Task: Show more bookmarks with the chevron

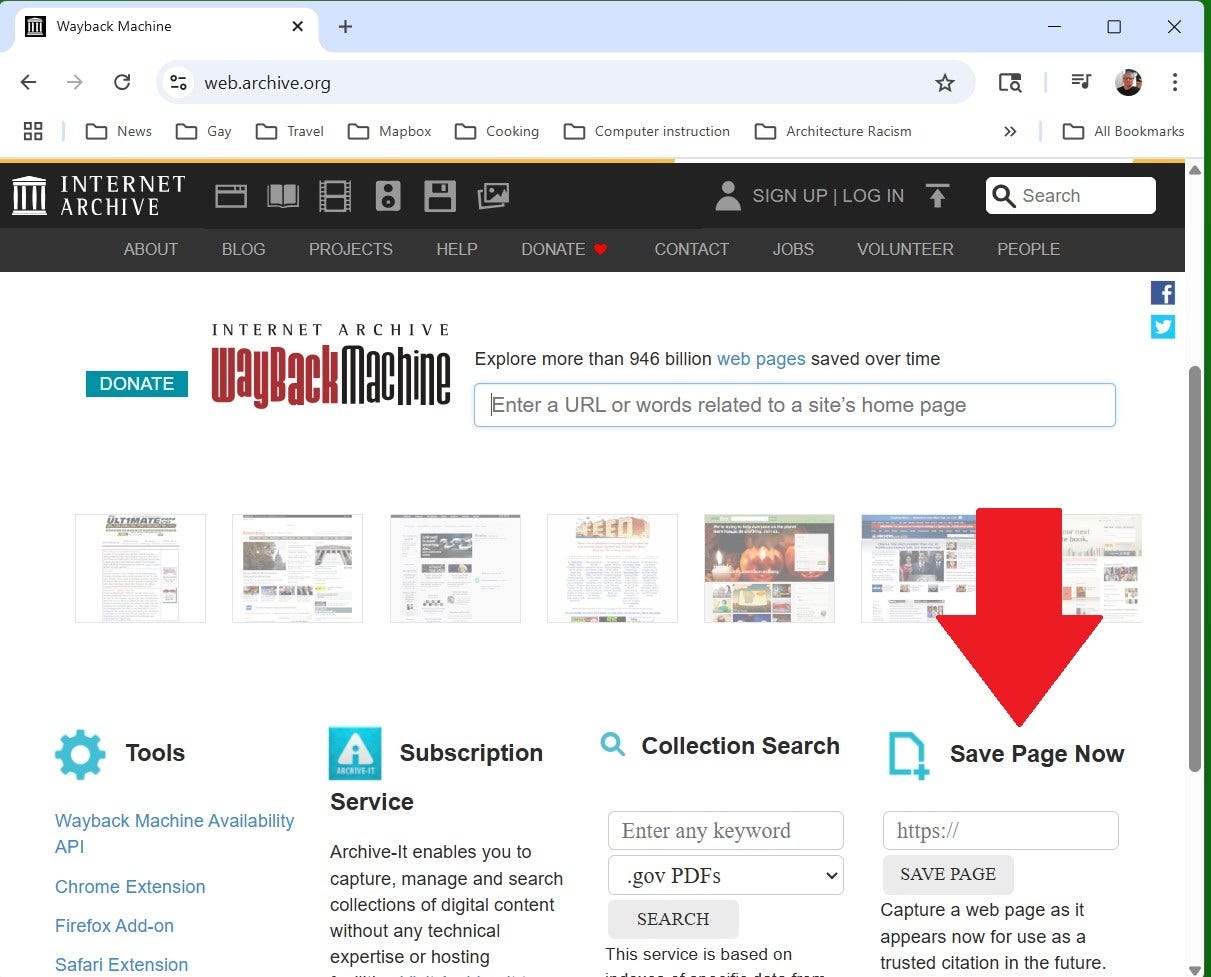Action: pyautogui.click(x=1010, y=131)
